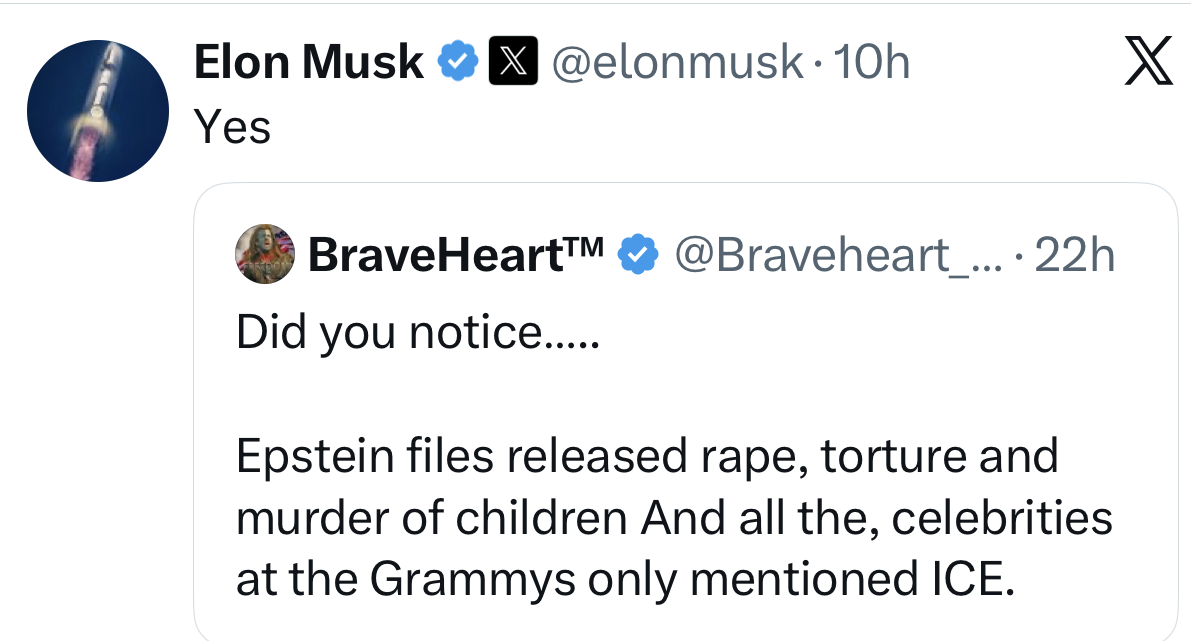Click the 22h quoted post timestamp

pyautogui.click(x=1074, y=256)
